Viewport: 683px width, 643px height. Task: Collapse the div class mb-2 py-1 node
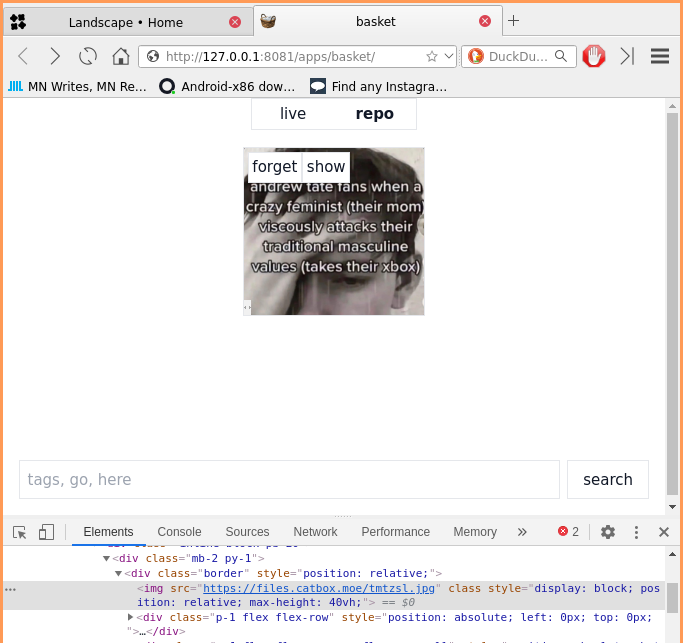pyautogui.click(x=107, y=558)
